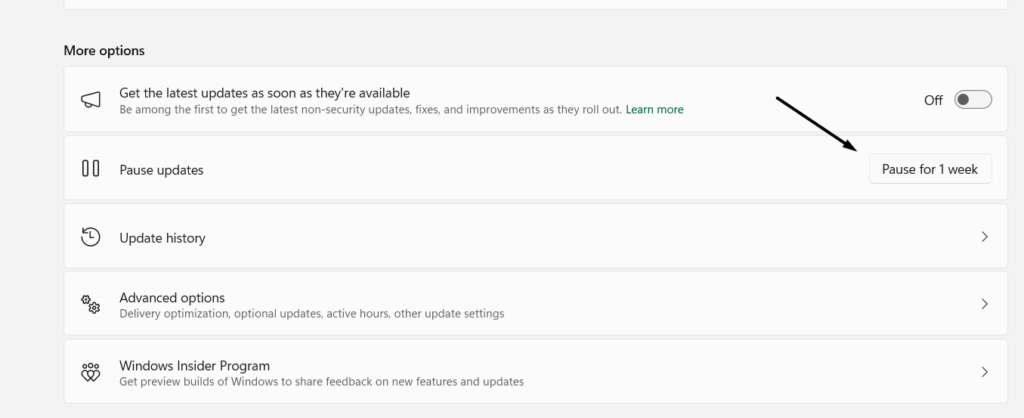The height and width of the screenshot is (418, 1024).
Task: Click the More options section heading
Action: click(x=104, y=50)
